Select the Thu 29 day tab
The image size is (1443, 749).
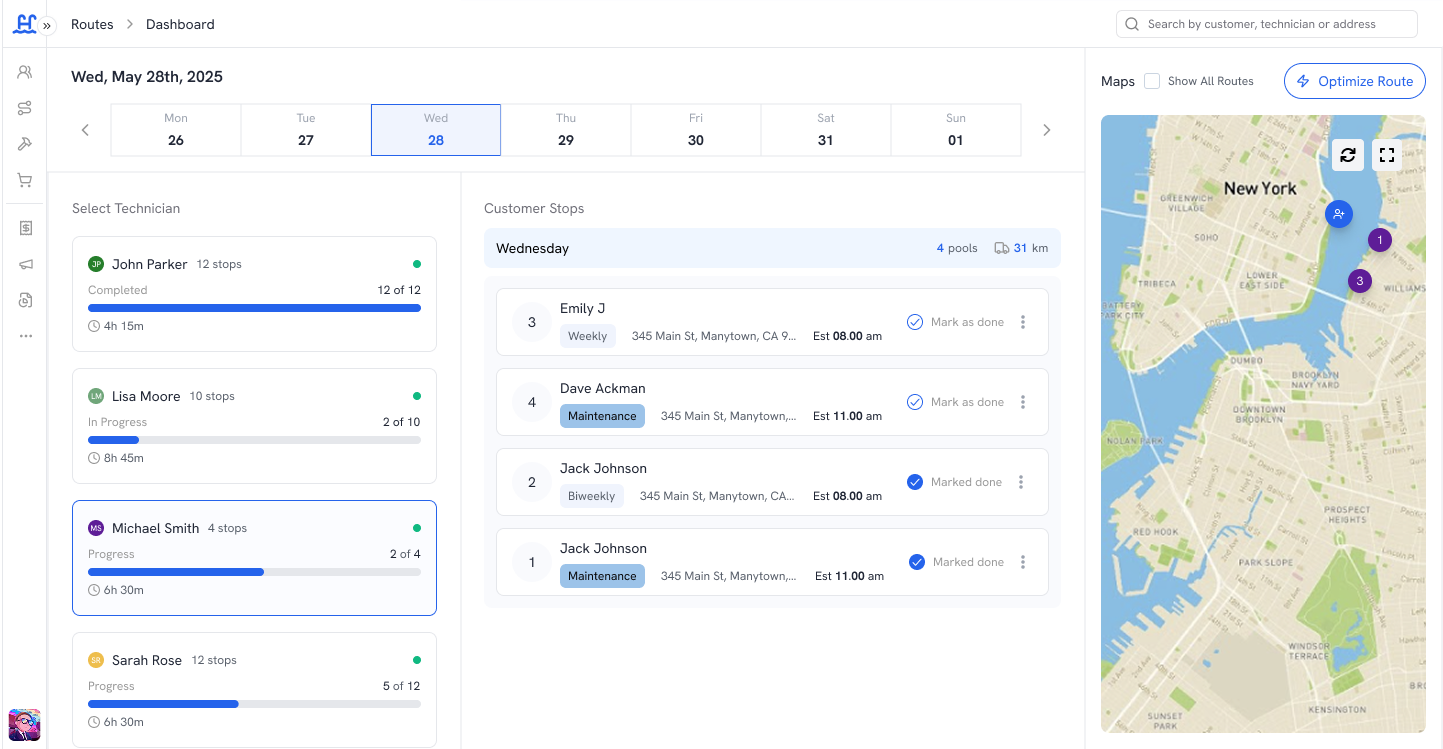(566, 130)
